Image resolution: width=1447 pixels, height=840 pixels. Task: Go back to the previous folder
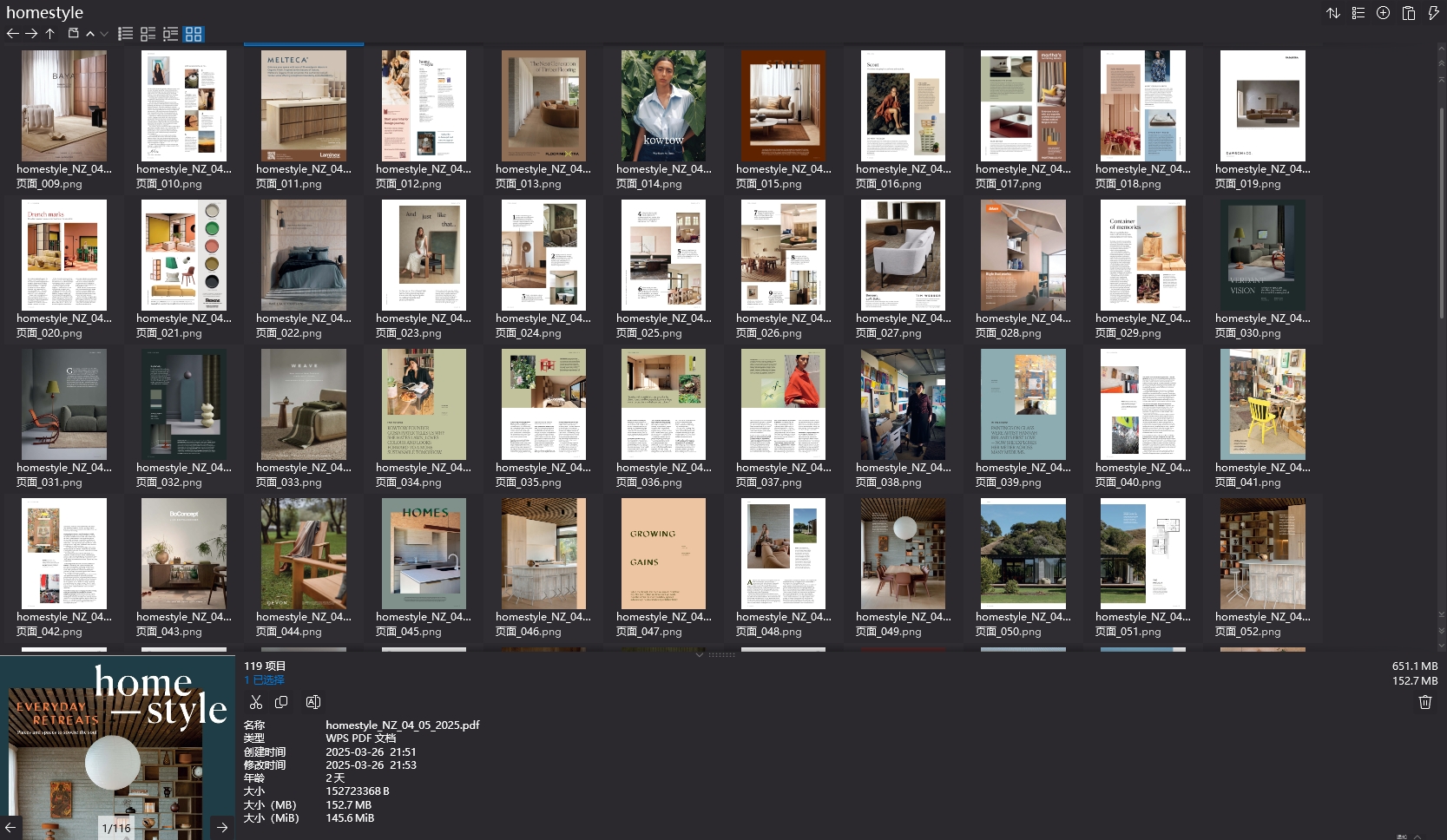[12, 34]
